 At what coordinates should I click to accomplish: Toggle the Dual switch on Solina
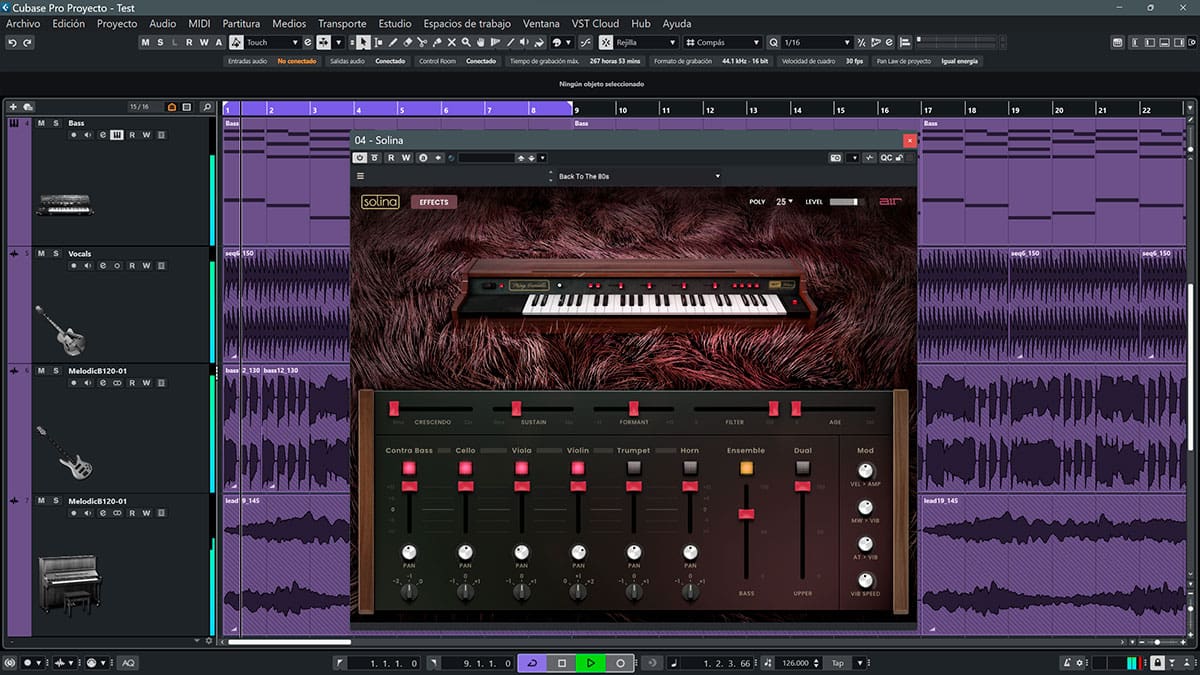click(x=802, y=467)
